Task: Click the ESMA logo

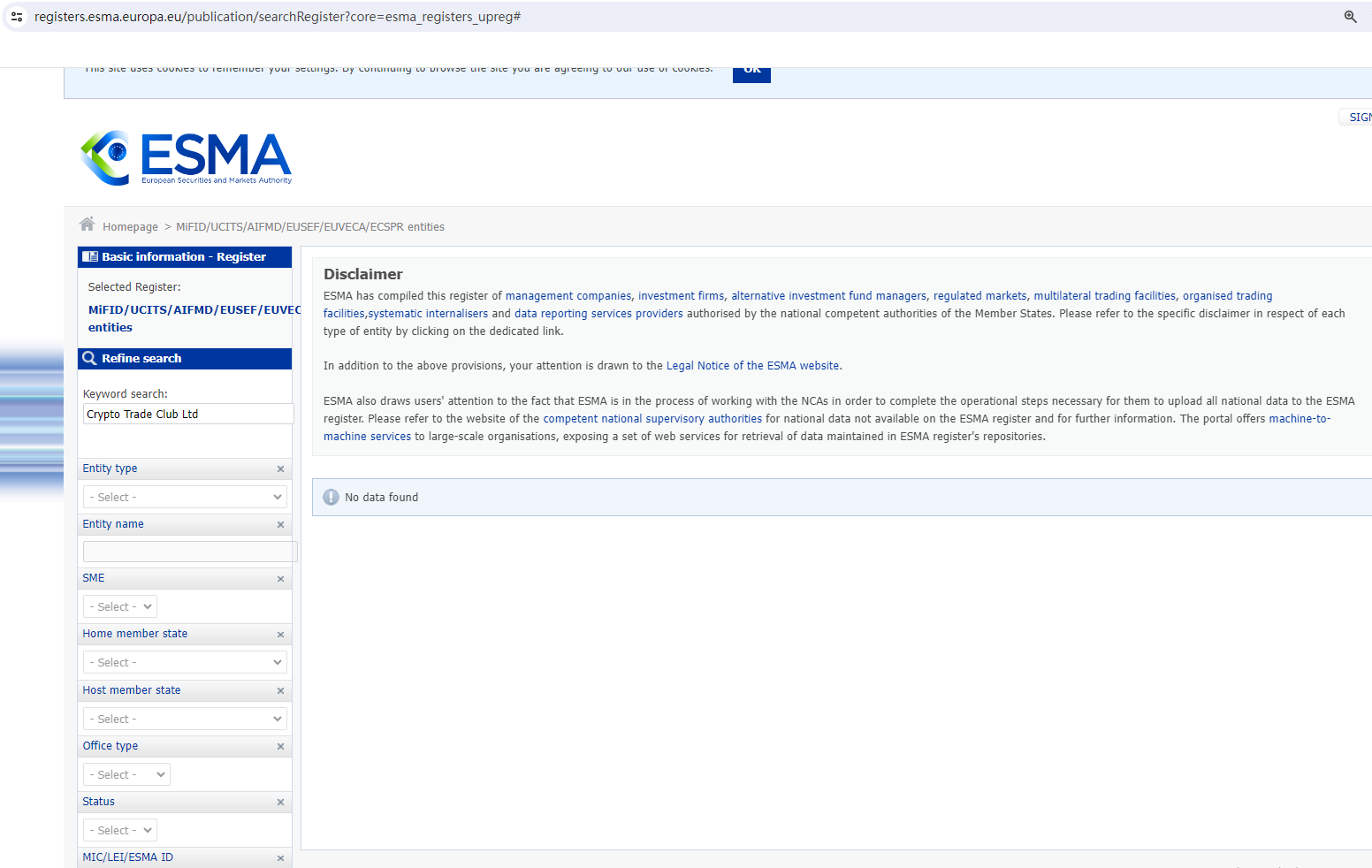Action: point(187,158)
